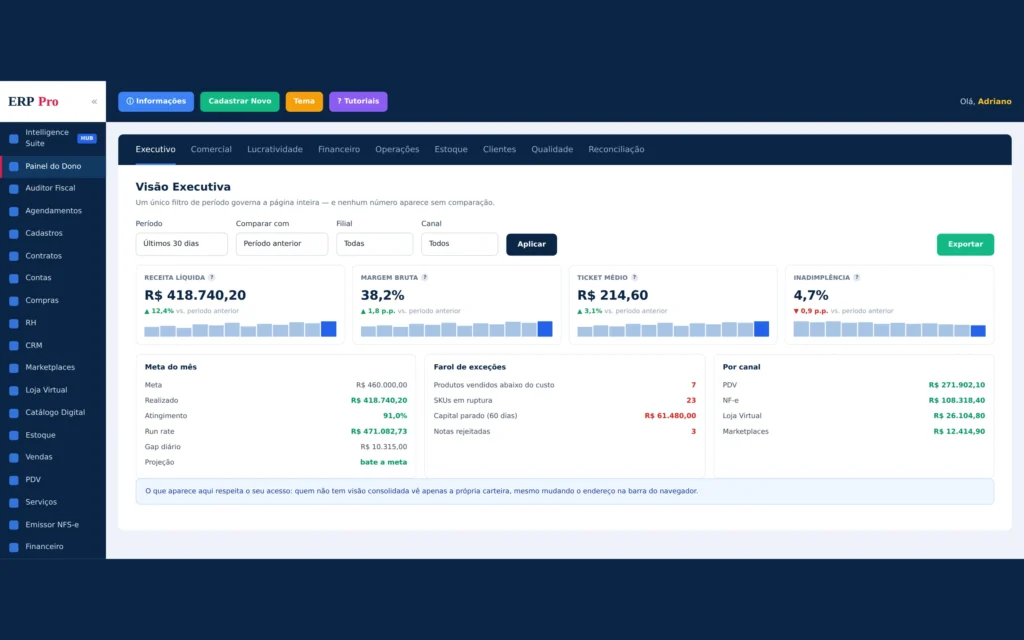Image resolution: width=1024 pixels, height=640 pixels.
Task: Click the 91,0% Atingimento value
Action: coord(395,416)
